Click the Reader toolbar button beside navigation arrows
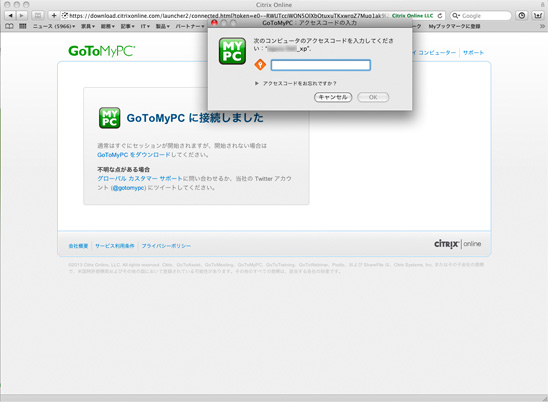Screen dimensions: 548x403 click(x=38, y=16)
